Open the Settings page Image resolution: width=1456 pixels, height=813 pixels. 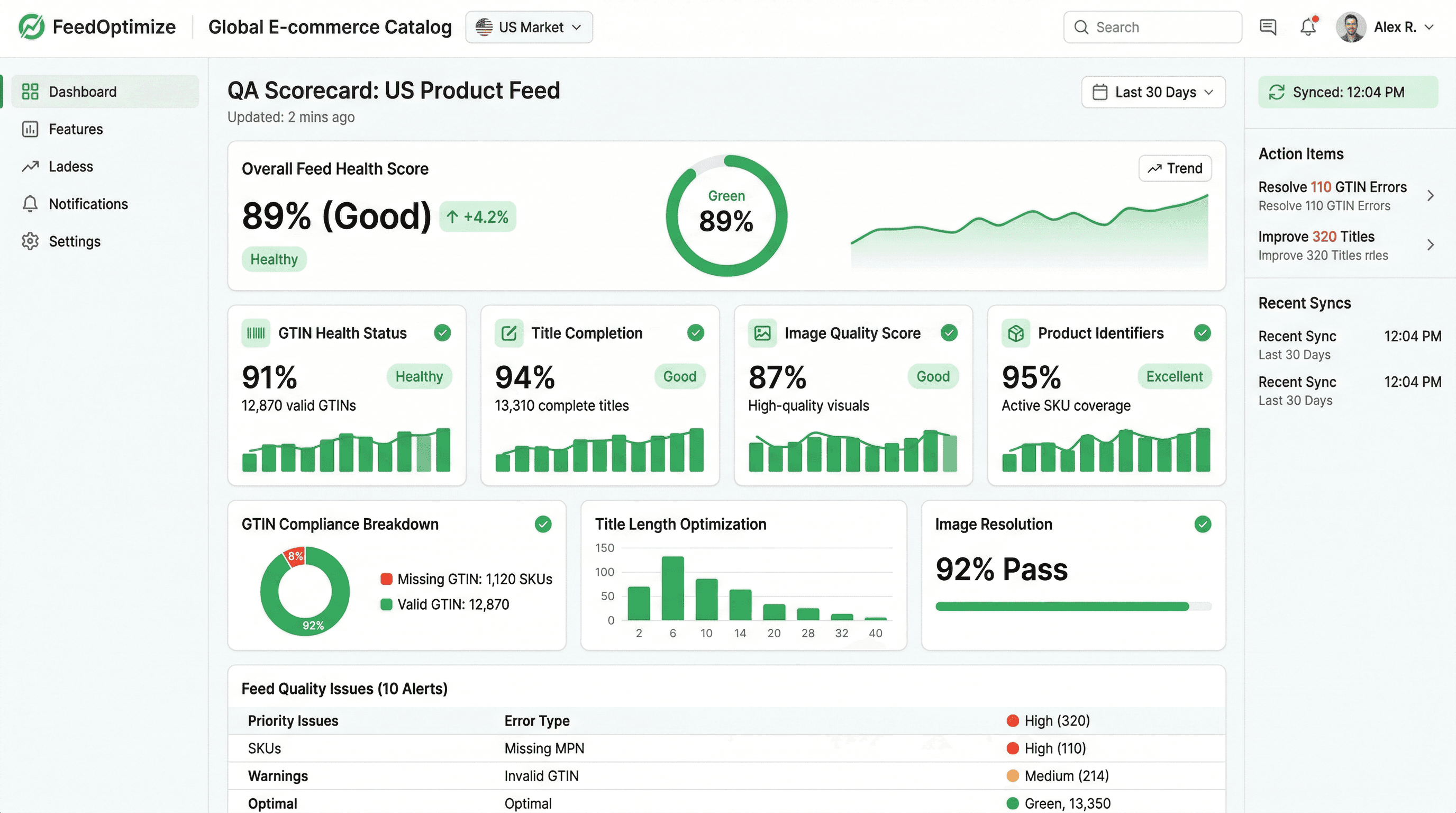(75, 241)
